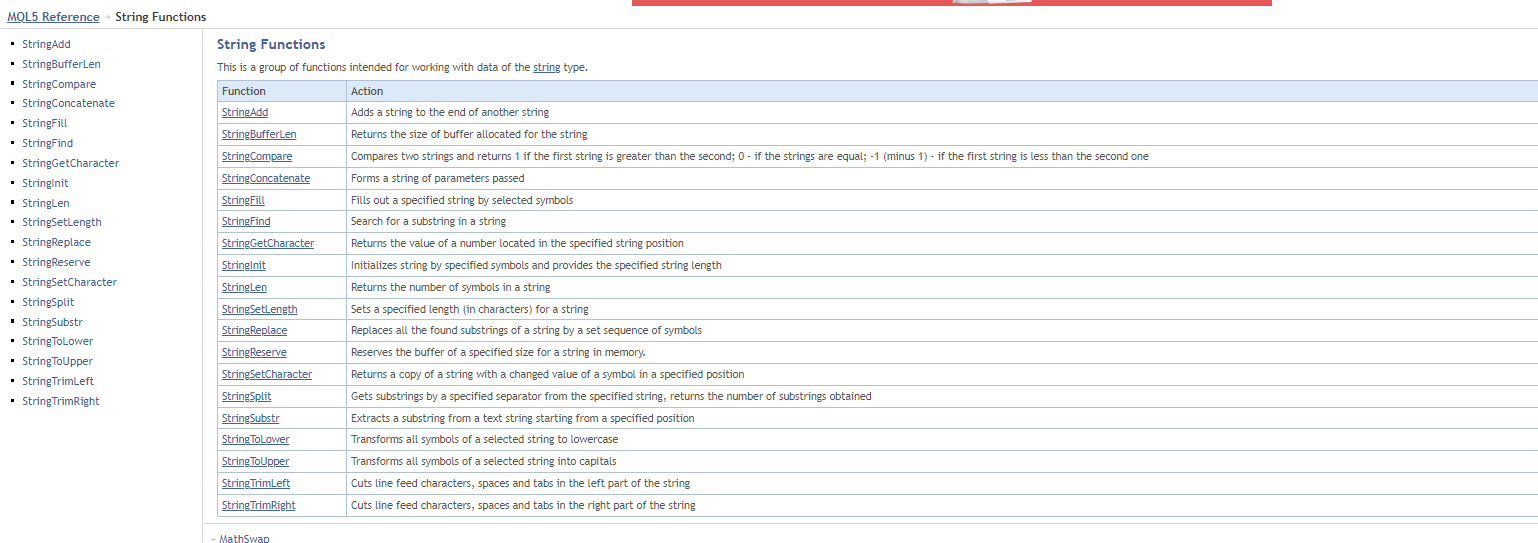Go to previous topic MathSwap

[x=244, y=538]
